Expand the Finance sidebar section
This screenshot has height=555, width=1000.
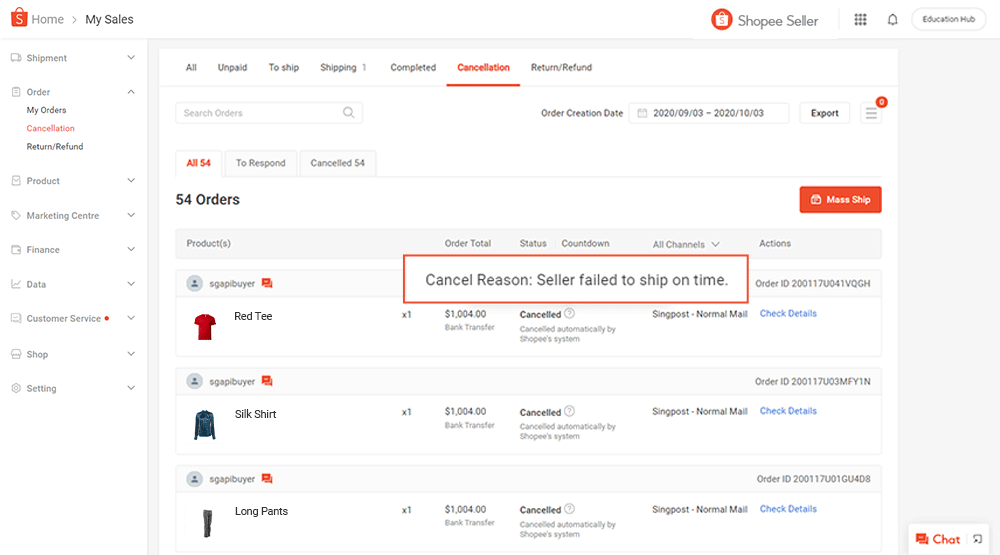click(131, 249)
